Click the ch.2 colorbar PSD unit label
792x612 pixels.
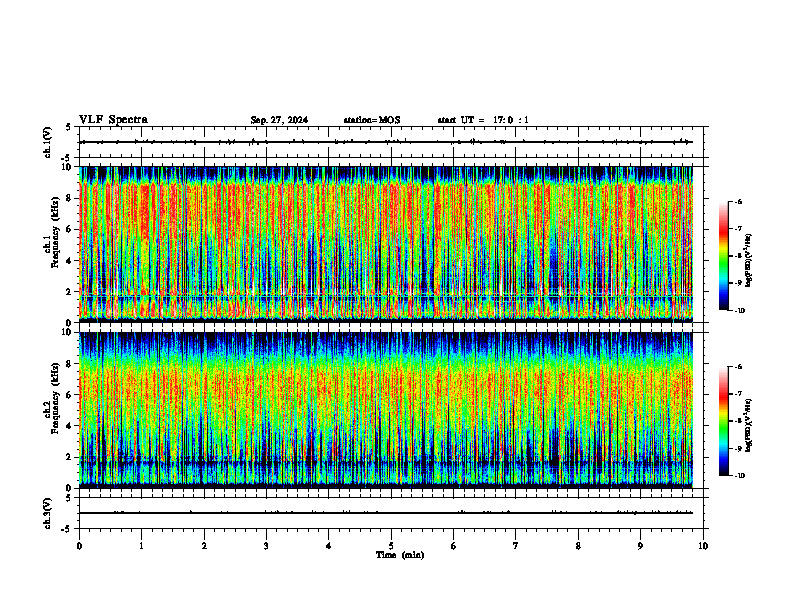click(x=749, y=425)
